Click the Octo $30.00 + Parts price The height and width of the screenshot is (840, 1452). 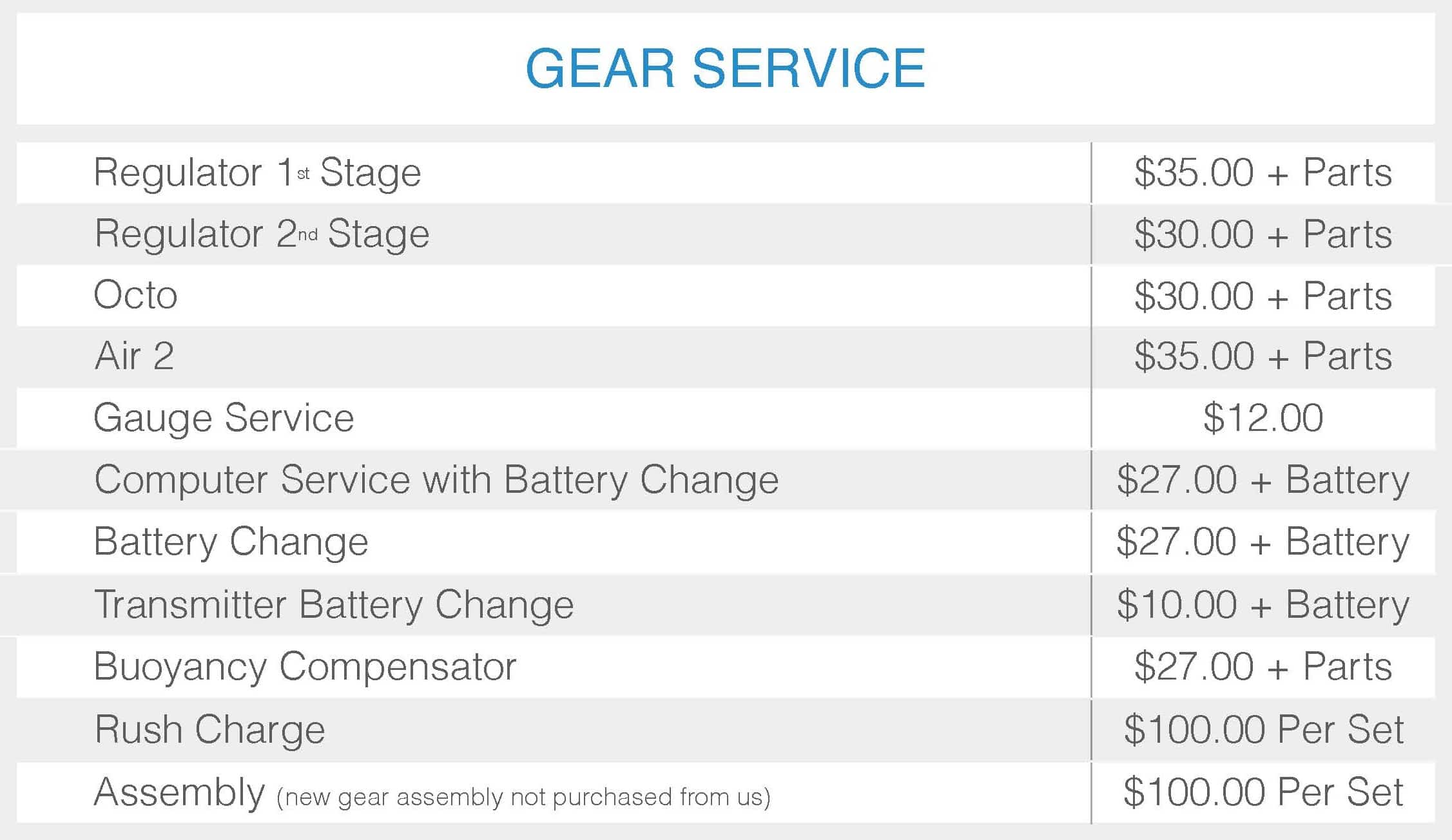[1263, 296]
